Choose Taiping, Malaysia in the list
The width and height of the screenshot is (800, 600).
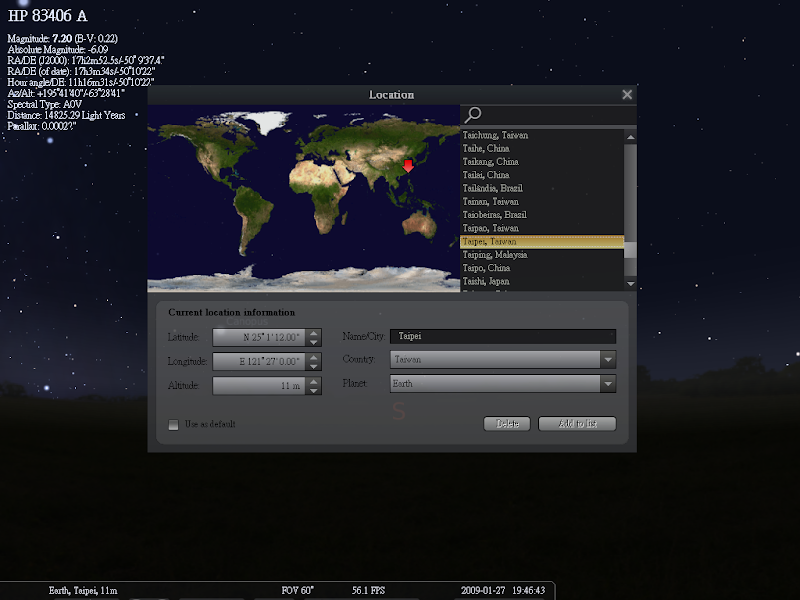coord(495,255)
